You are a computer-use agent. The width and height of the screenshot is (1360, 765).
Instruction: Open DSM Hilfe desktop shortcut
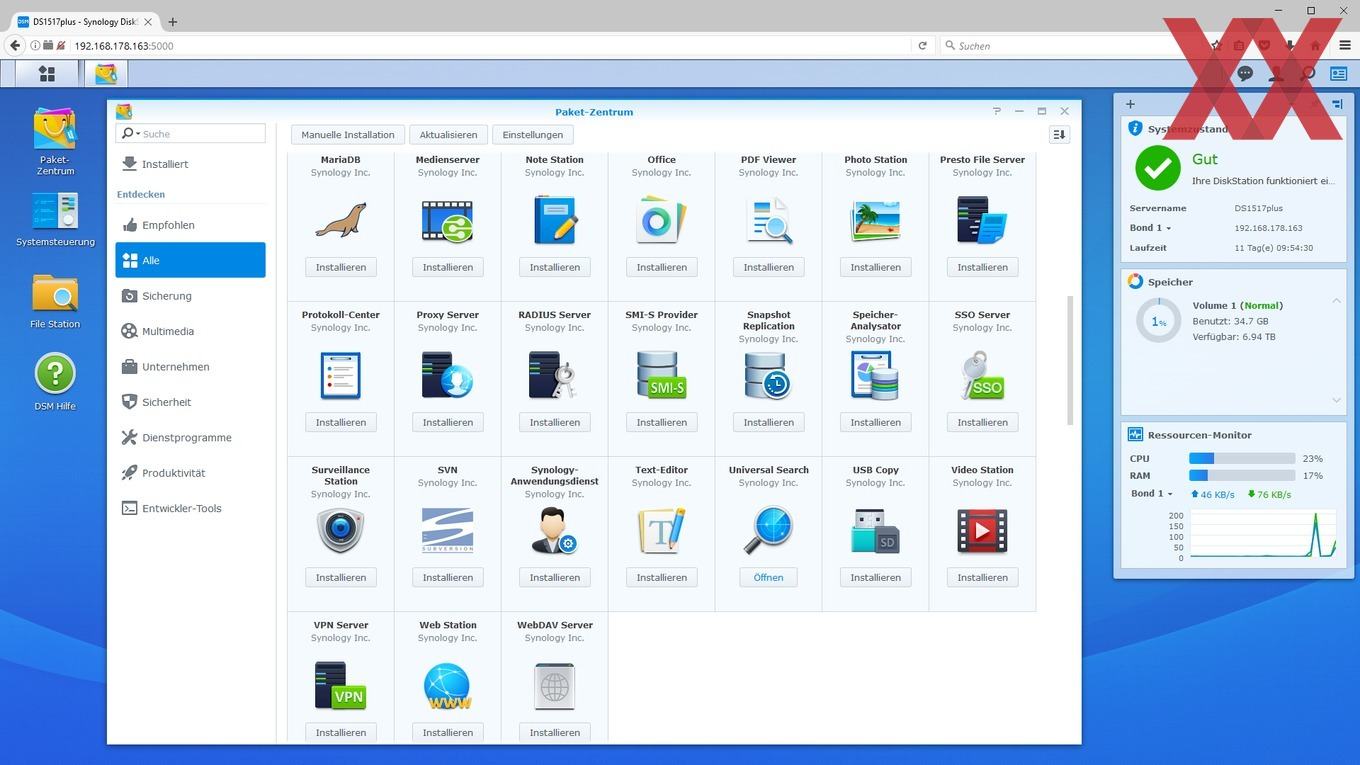[x=55, y=381]
